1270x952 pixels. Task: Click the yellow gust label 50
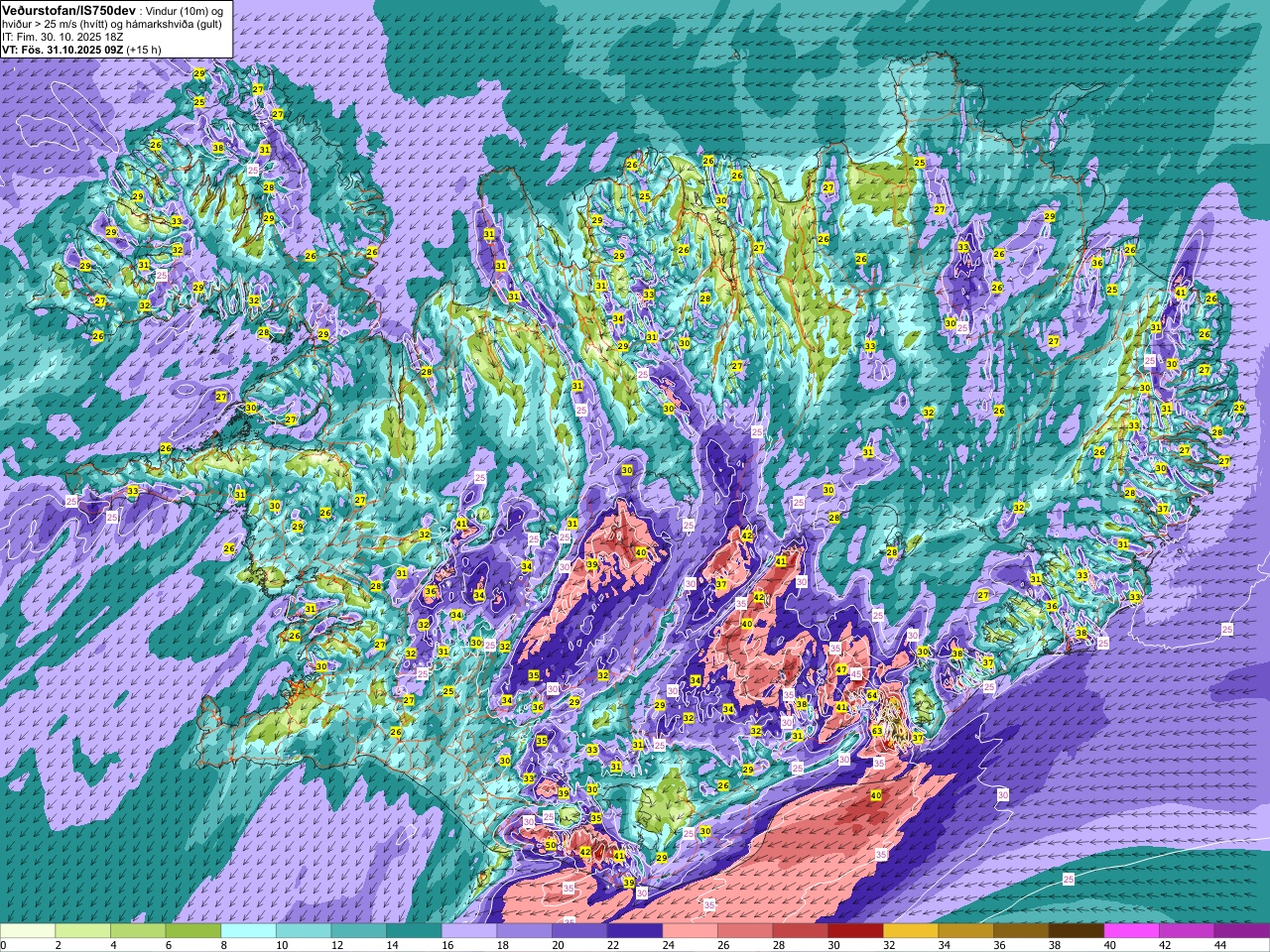pyautogui.click(x=551, y=845)
